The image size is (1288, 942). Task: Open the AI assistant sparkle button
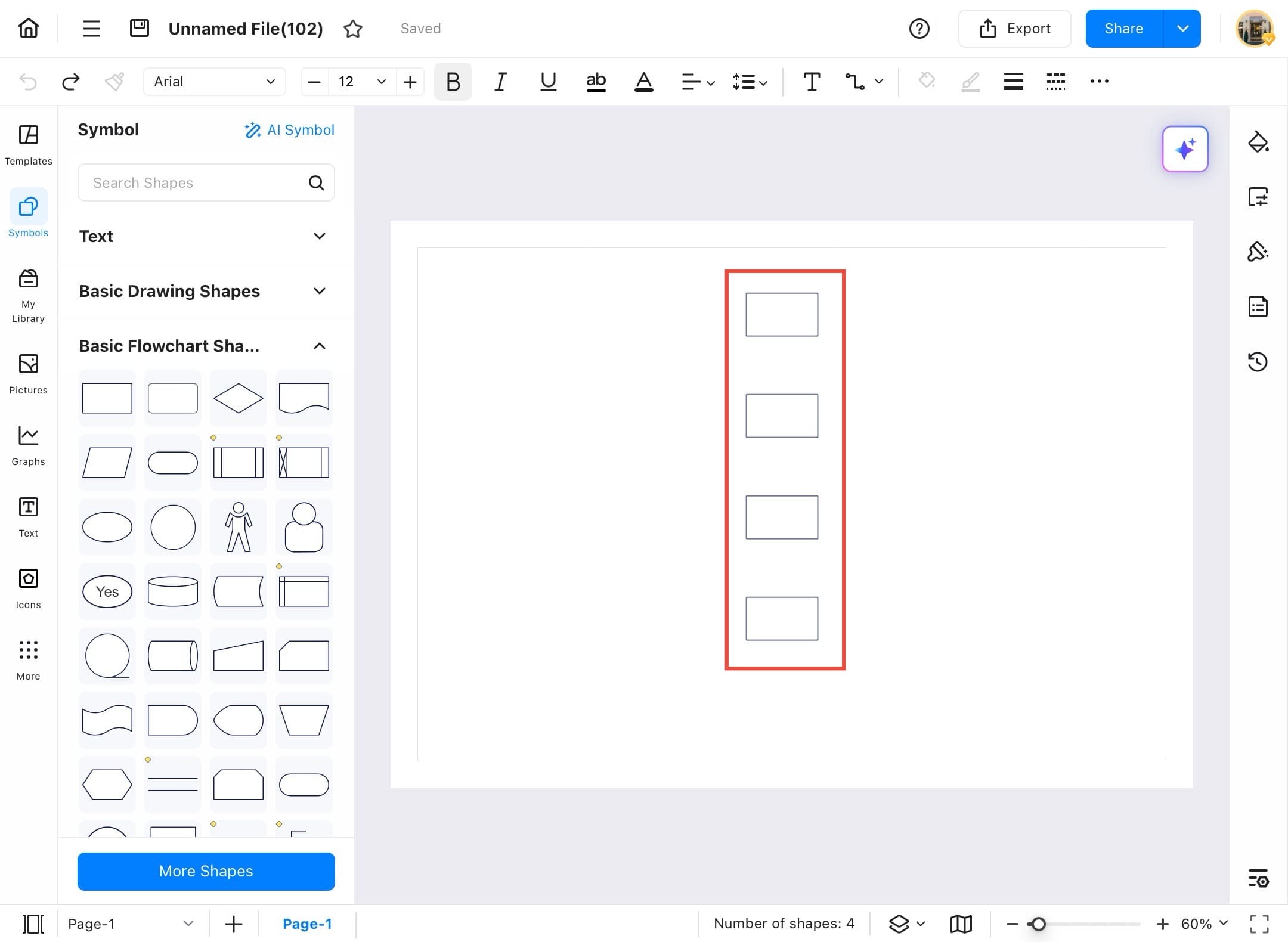(x=1185, y=149)
